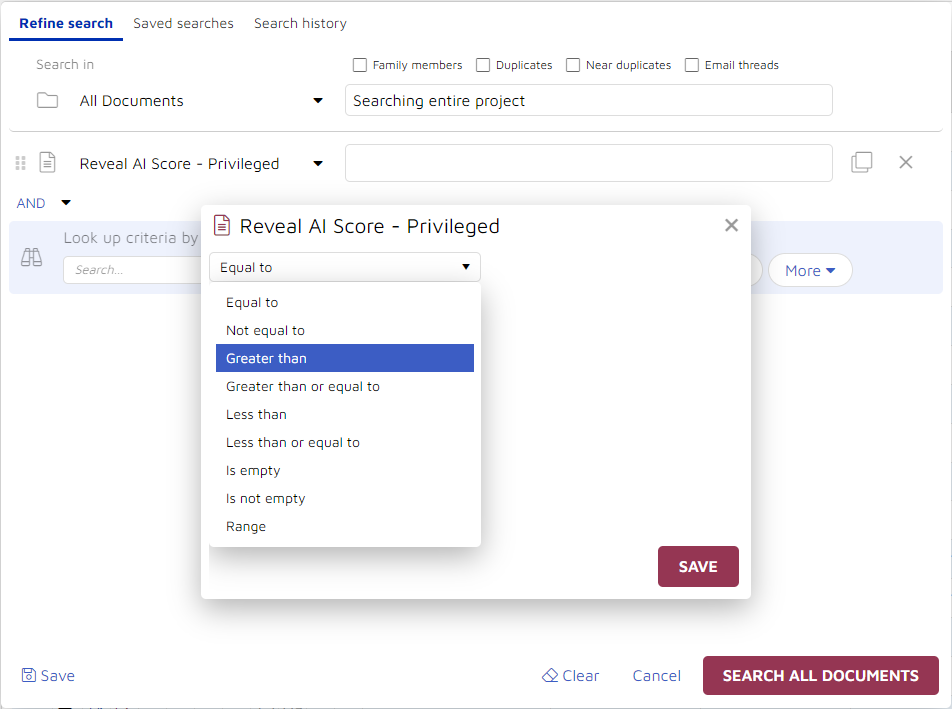Screen dimensions: 952x709
Task: Click SEARCH ALL DOCUMENTS button
Action: click(821, 676)
